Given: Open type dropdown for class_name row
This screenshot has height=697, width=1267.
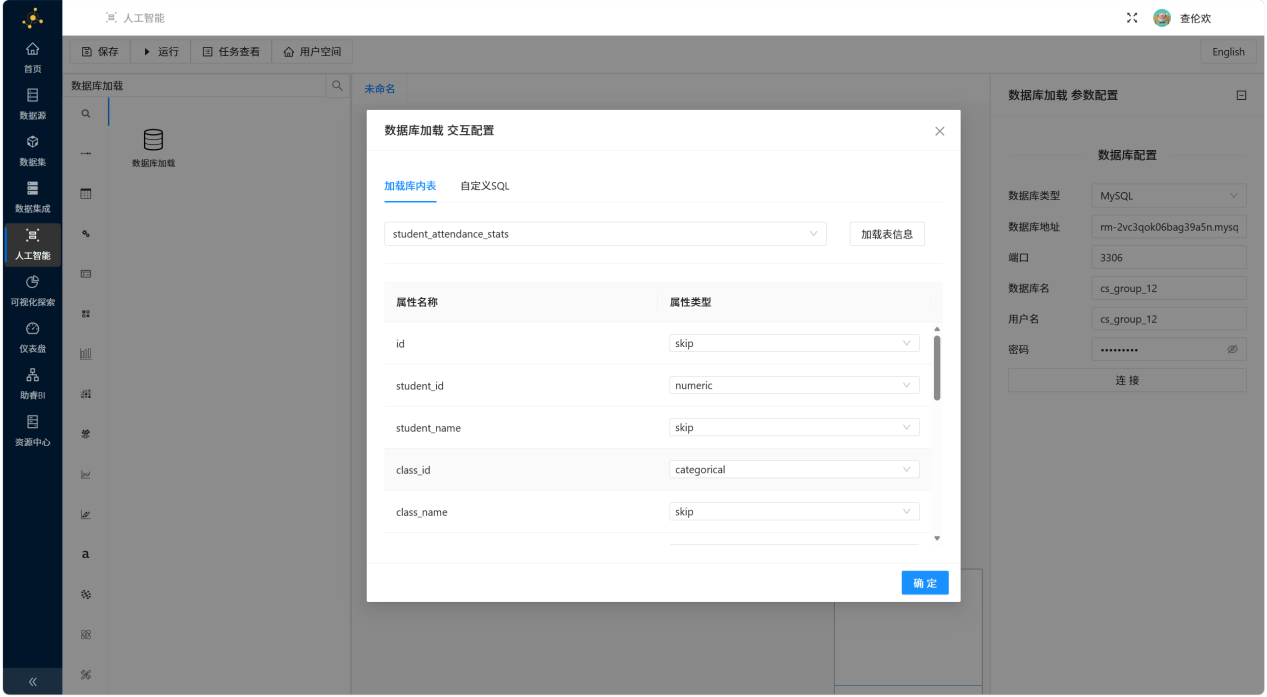Looking at the screenshot, I should tap(794, 511).
